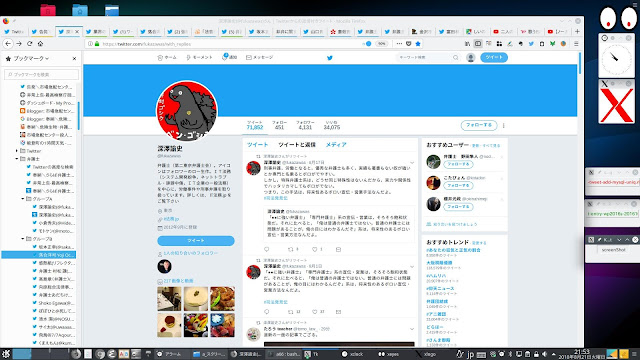Click the Pocket save icon in the address bar
The width and height of the screenshot is (640, 360).
click(x=409, y=44)
